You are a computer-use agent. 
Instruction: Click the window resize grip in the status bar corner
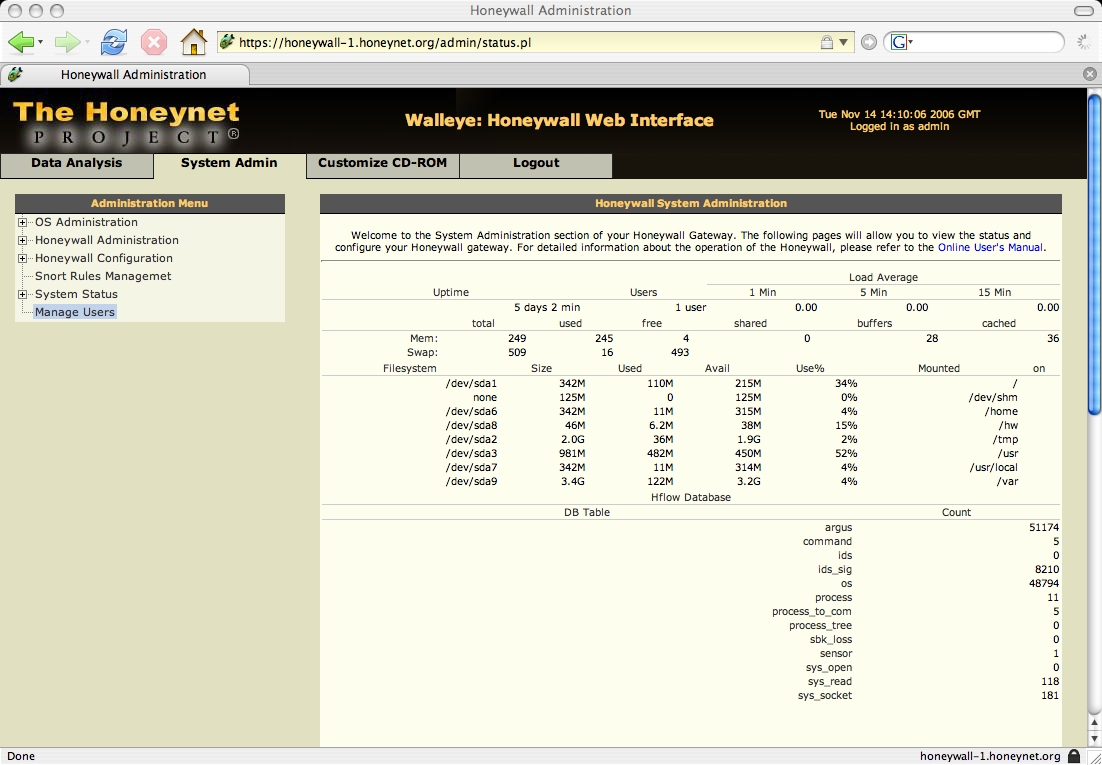click(1093, 757)
